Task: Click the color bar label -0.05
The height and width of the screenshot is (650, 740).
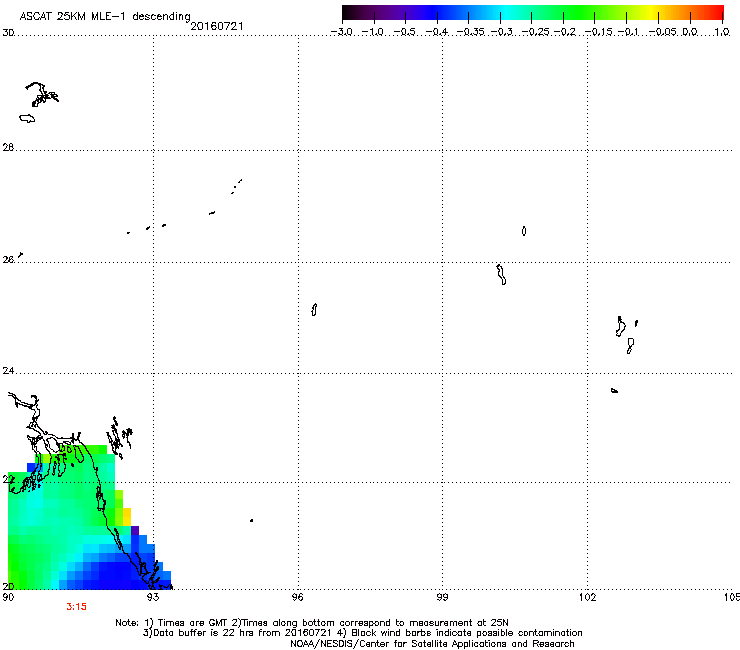Action: [x=663, y=32]
